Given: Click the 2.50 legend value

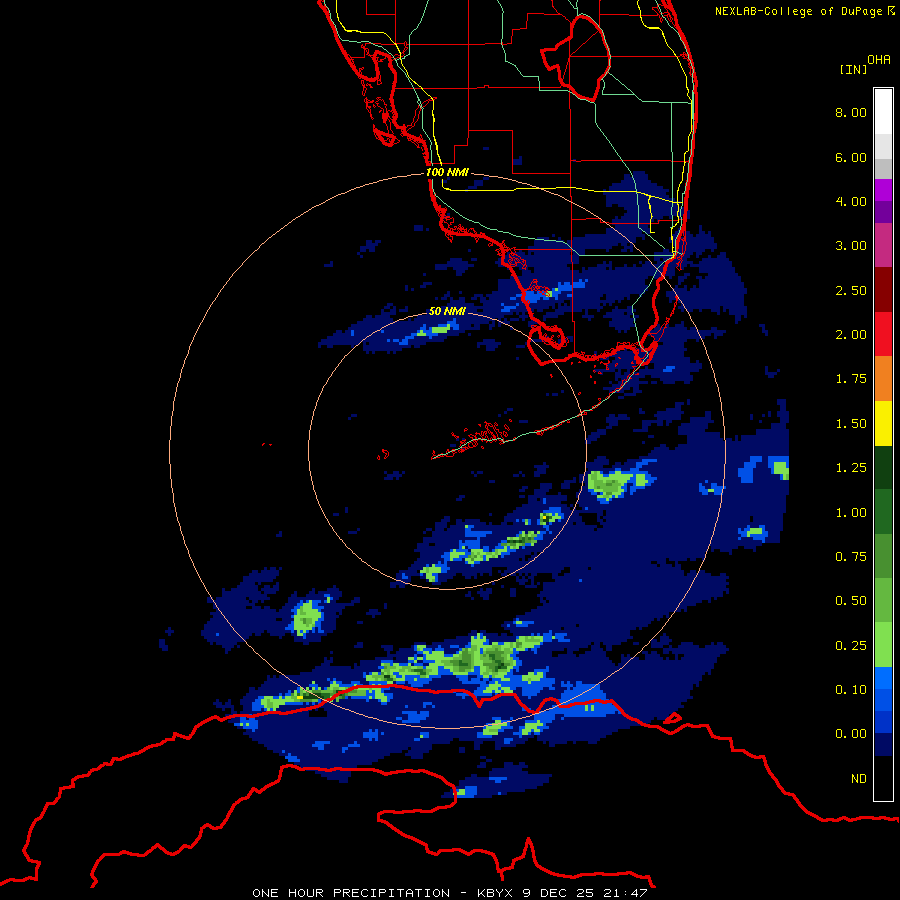Looking at the screenshot, I should [x=851, y=290].
